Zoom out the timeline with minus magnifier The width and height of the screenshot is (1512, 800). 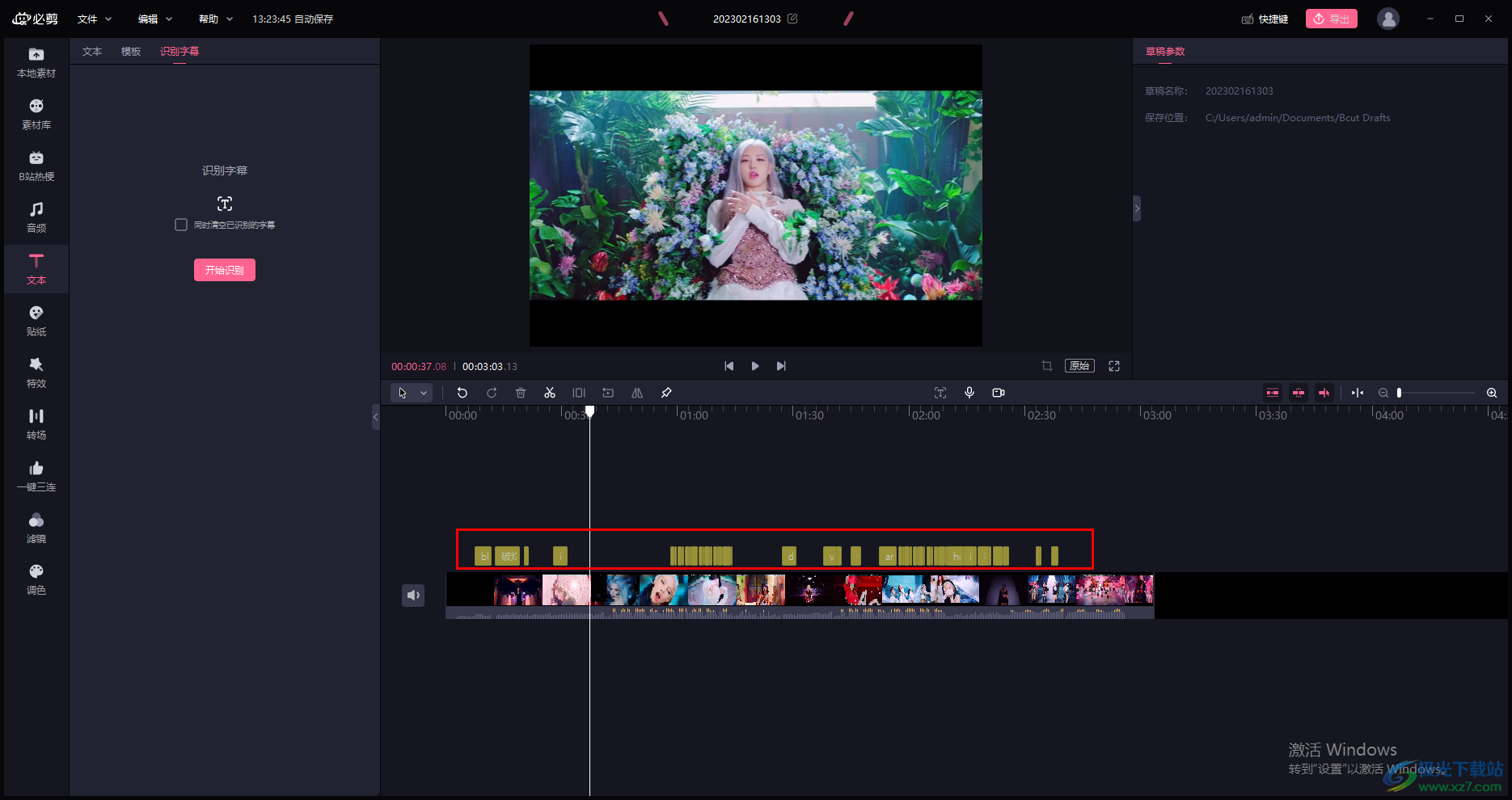1383,393
